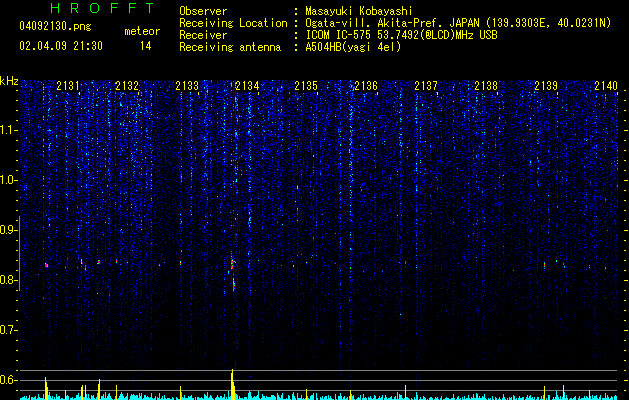
Task: Click the Receiving Location value line
Action: pyautogui.click(x=458, y=23)
